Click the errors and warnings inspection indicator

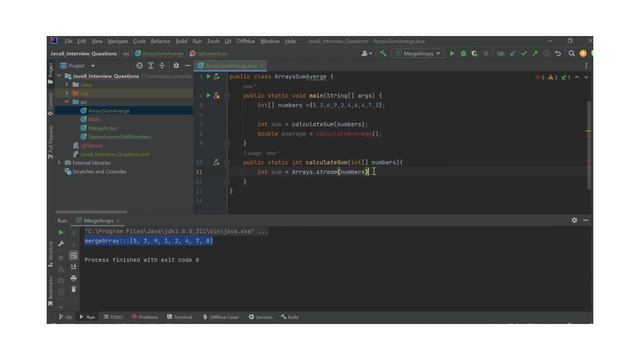pyautogui.click(x=553, y=77)
